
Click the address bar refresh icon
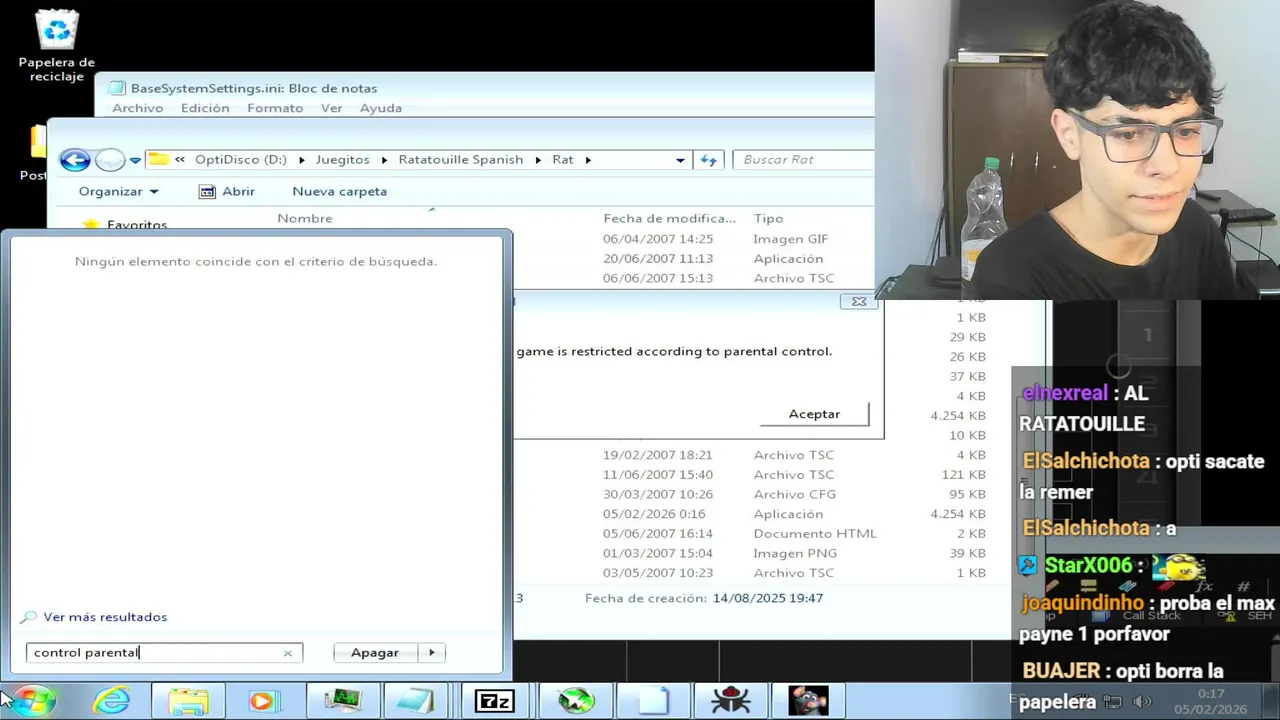709,159
